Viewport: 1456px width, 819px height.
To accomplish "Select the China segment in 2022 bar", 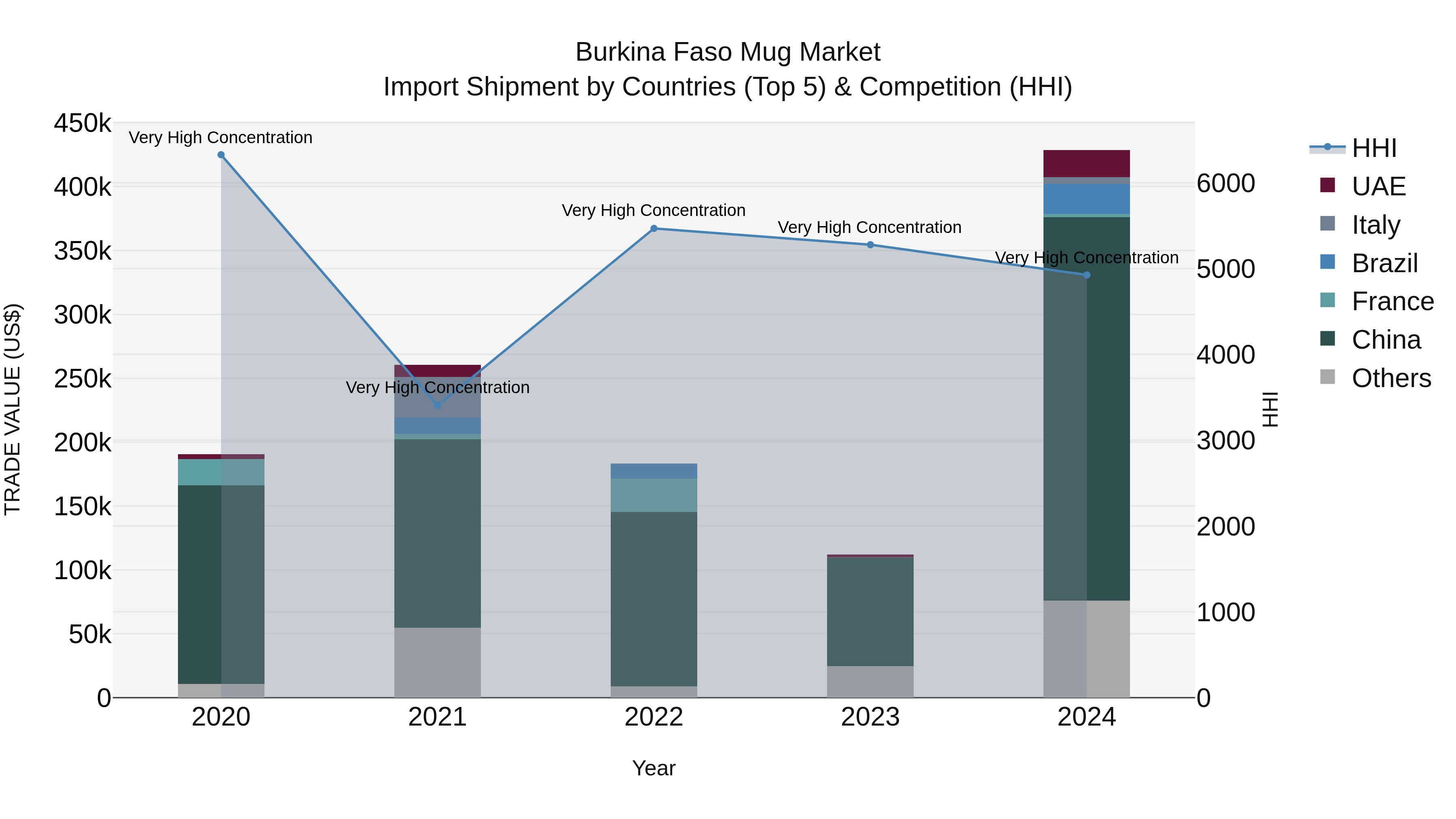I will click(654, 599).
